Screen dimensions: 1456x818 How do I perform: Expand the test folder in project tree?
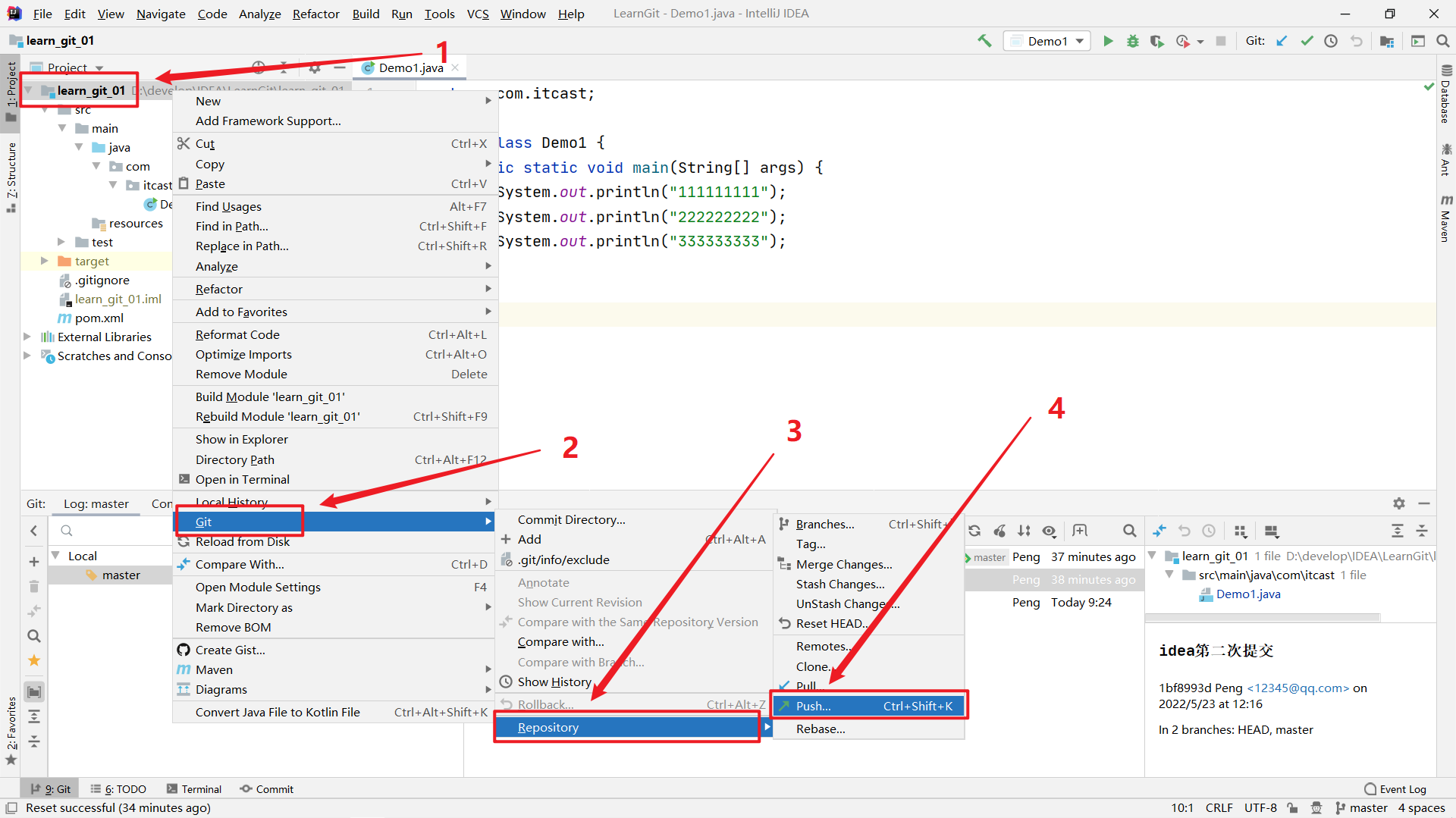tap(61, 242)
